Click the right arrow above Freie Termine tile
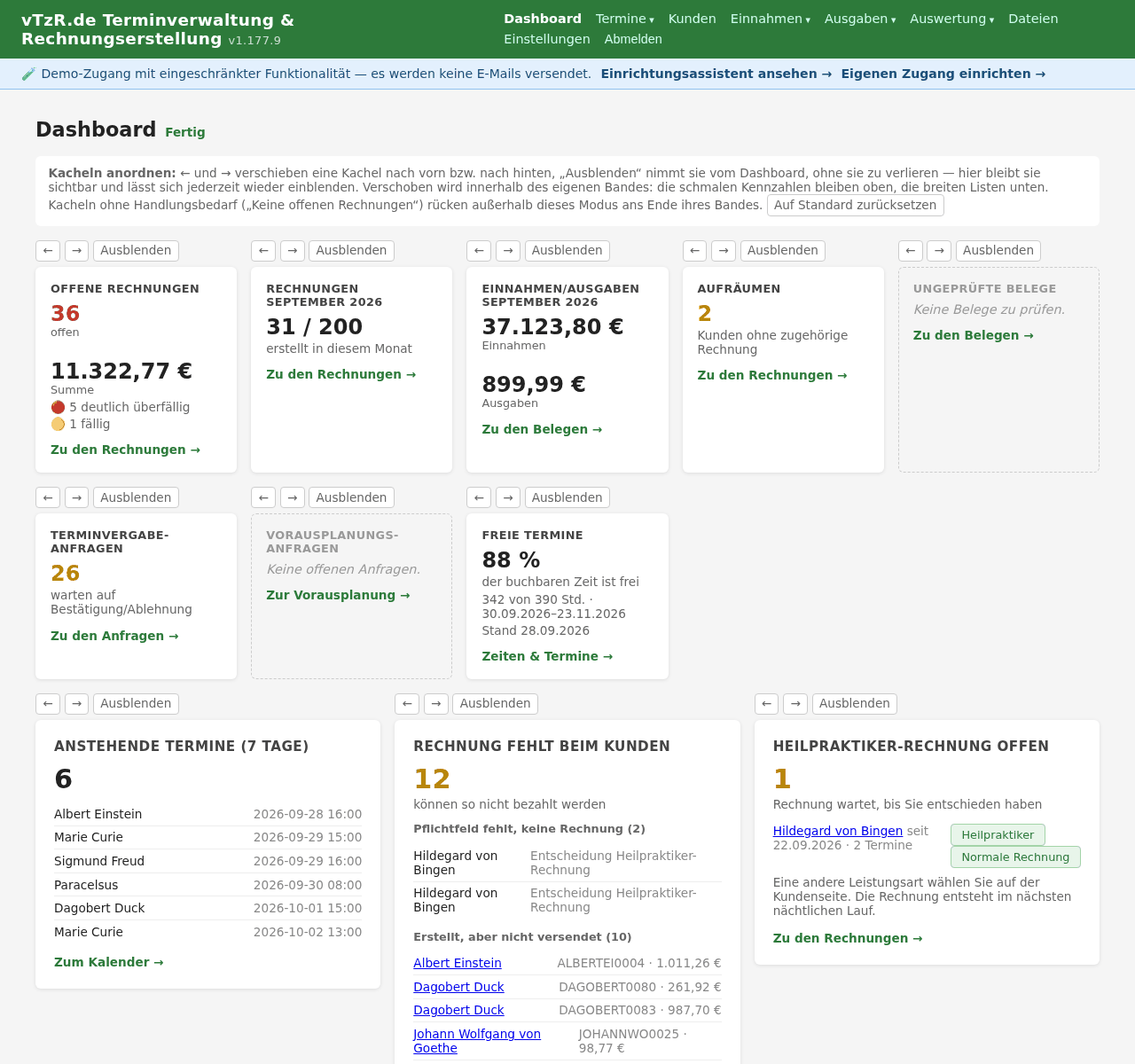 [508, 497]
